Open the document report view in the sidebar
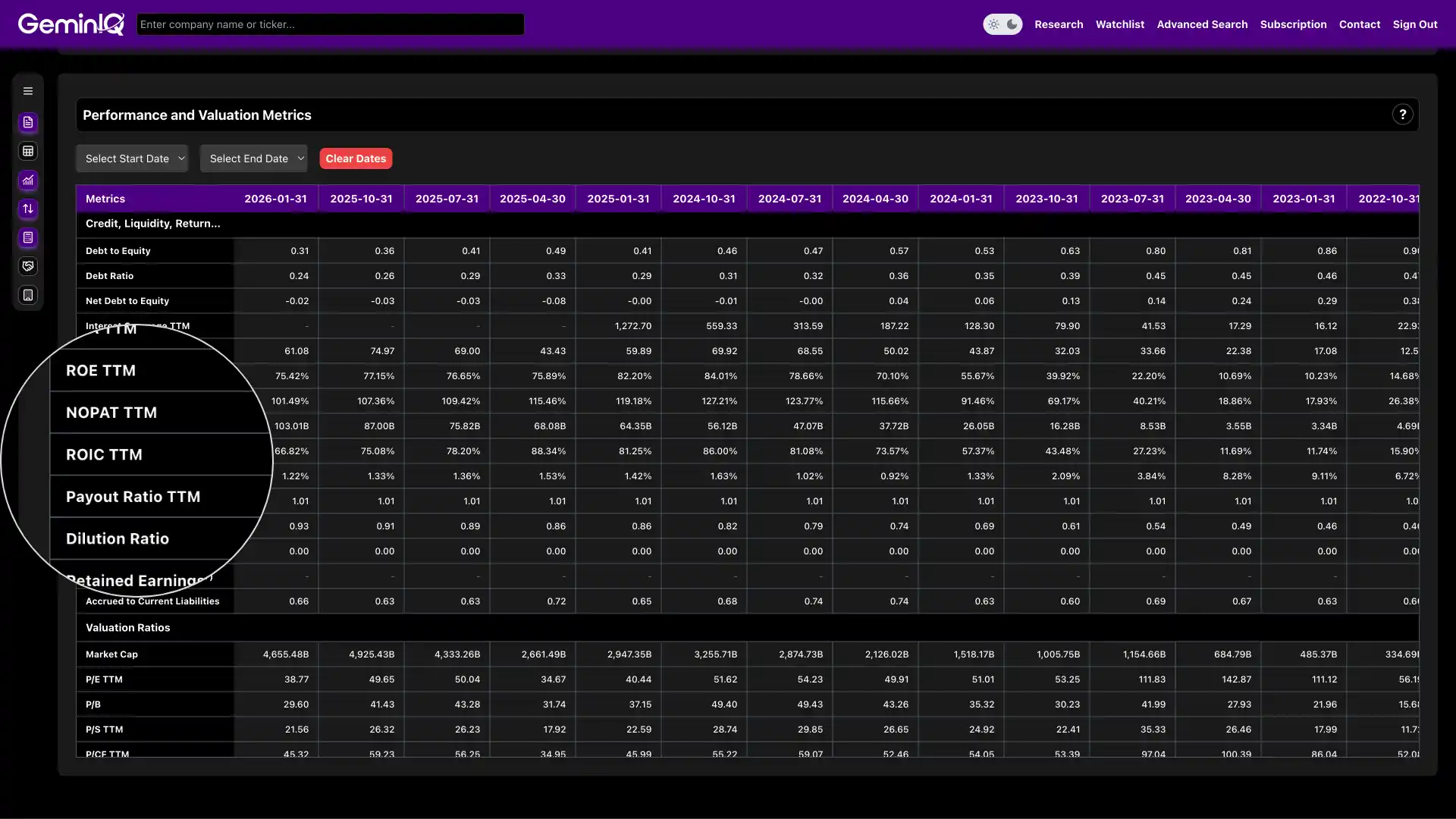 tap(28, 122)
